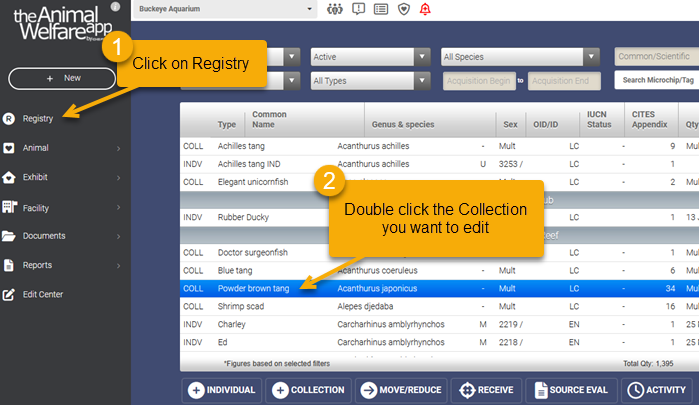Click the Documents folder icon
Screen dimensions: 699x405
coord(8,236)
